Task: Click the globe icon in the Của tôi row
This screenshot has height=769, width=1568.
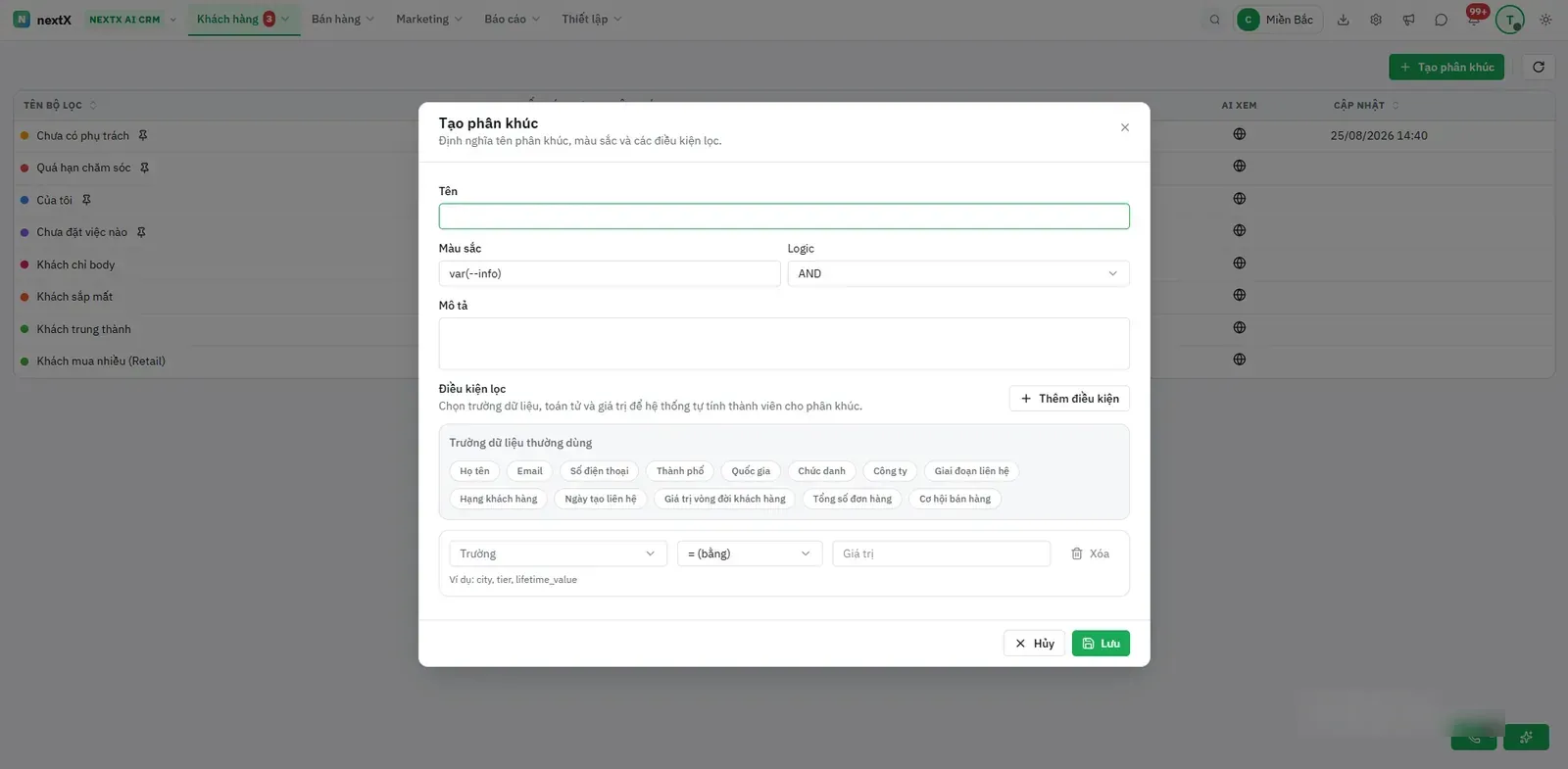Action: [1240, 199]
